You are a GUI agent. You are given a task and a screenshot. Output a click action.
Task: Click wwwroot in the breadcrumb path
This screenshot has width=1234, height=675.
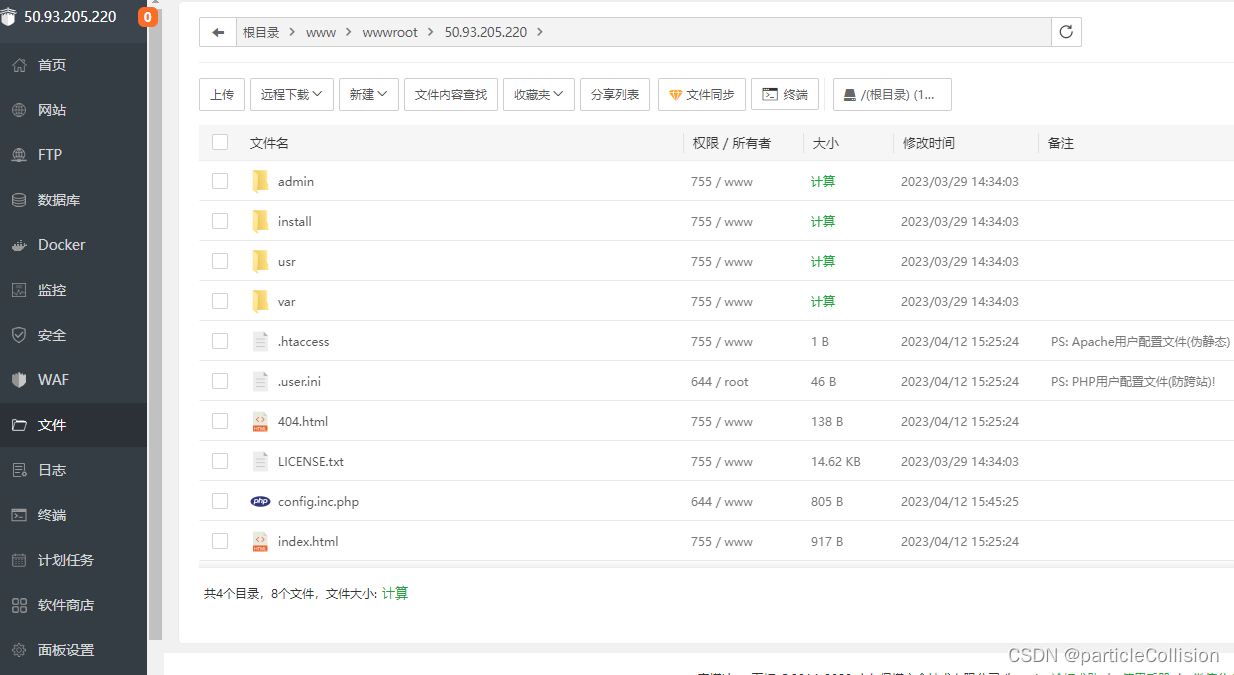click(390, 32)
